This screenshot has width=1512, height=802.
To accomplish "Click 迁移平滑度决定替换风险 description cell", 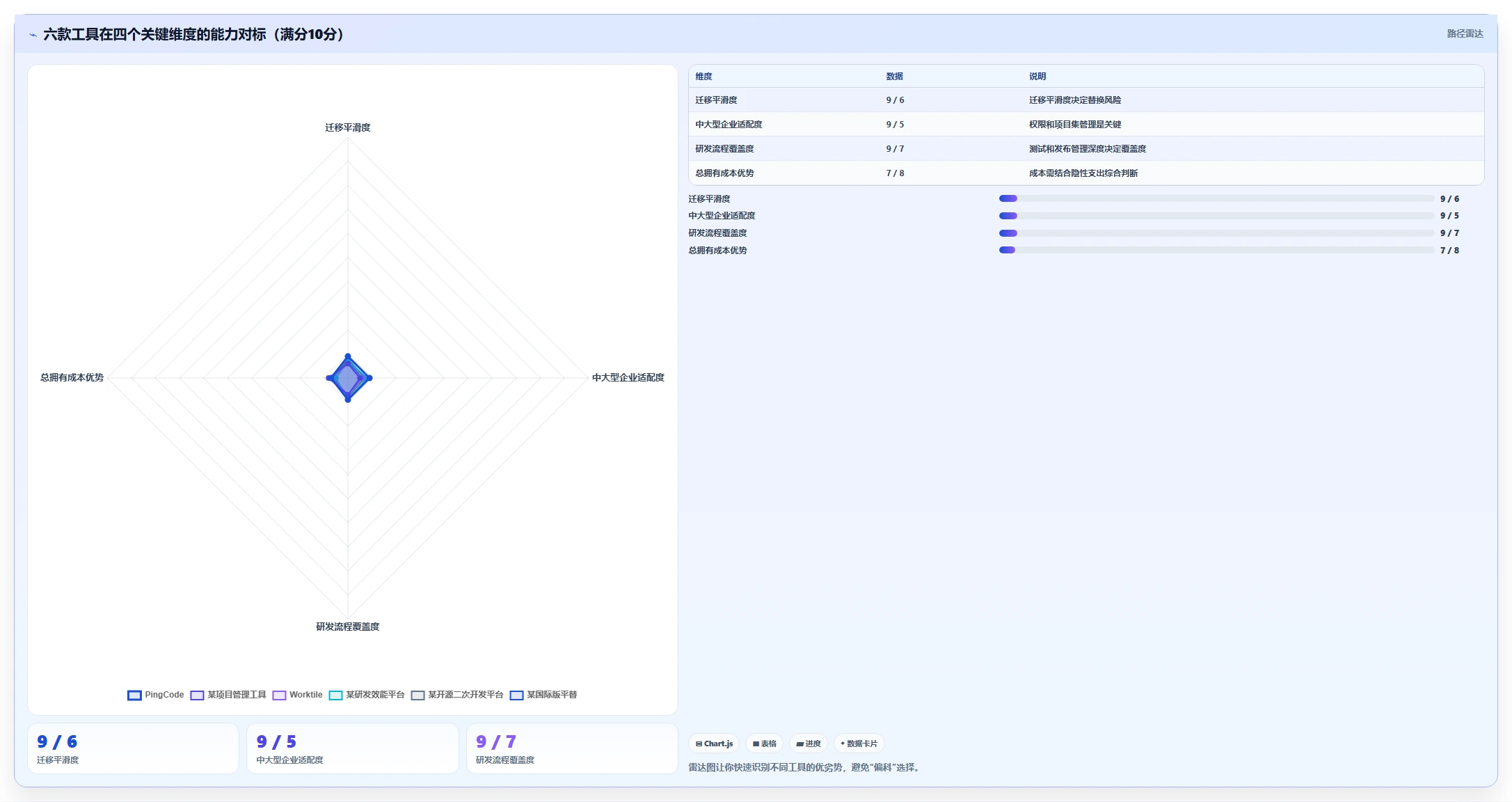I will 1075,100.
